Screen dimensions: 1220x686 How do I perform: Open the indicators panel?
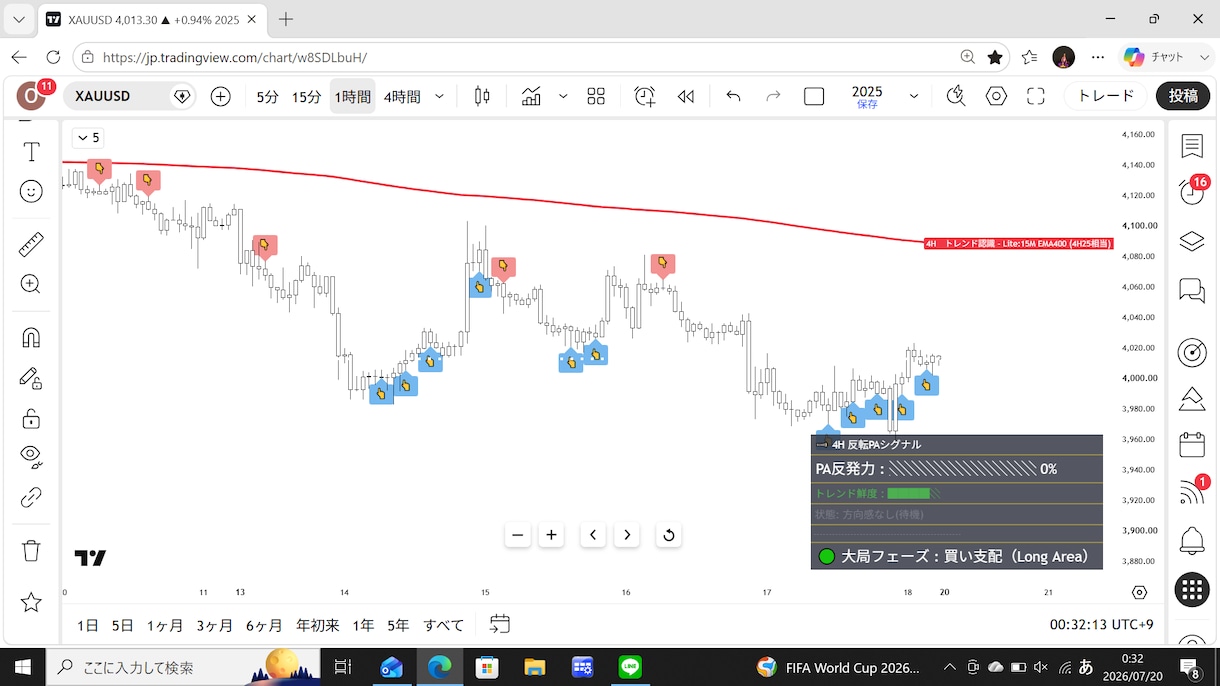(x=531, y=96)
